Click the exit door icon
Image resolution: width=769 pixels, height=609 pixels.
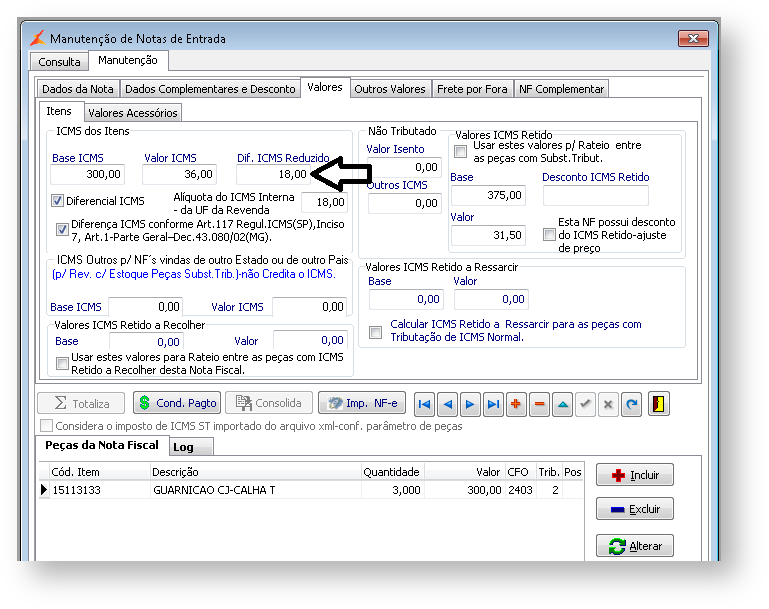pyautogui.click(x=660, y=404)
